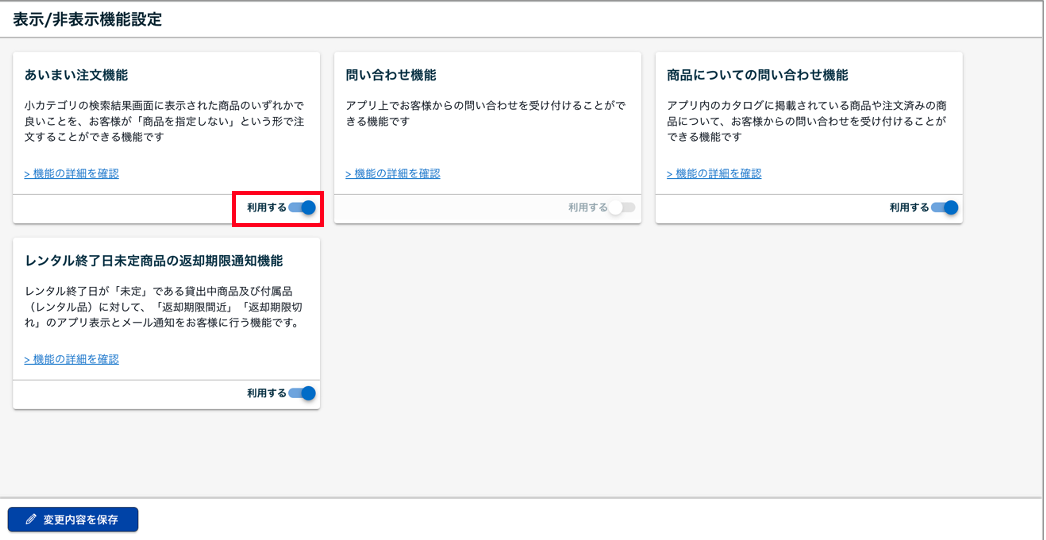View feature details for 商品についての問い合わせ機能
Image resolution: width=1046 pixels, height=540 pixels.
(714, 174)
